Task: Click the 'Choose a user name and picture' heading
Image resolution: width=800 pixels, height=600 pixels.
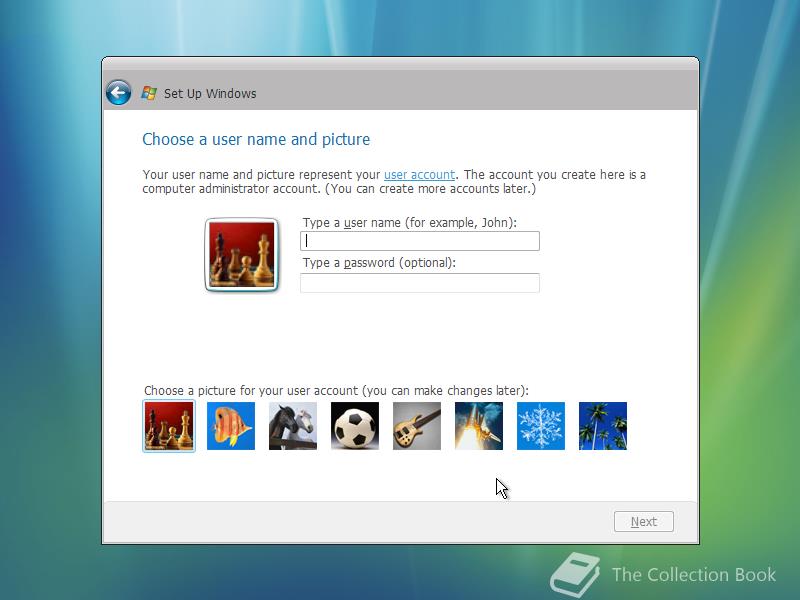Action: tap(256, 139)
